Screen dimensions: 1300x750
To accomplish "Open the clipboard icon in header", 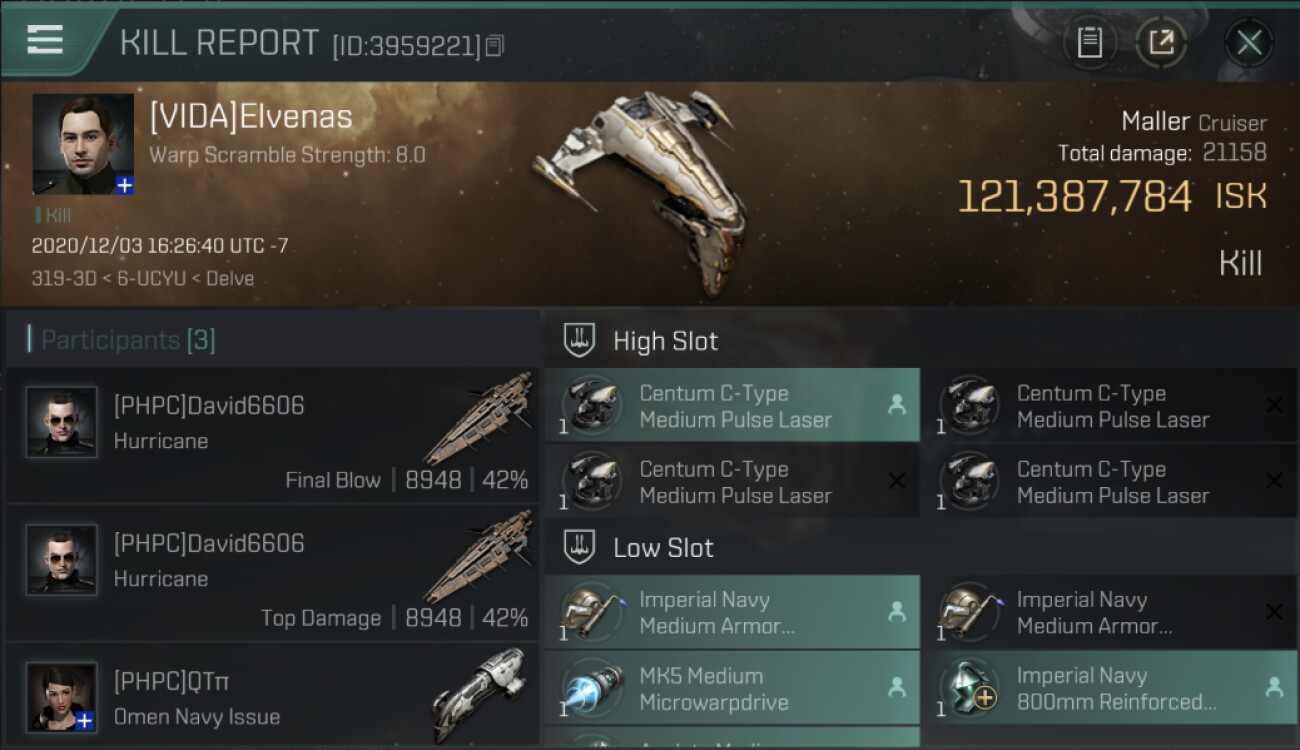I will tap(1089, 42).
